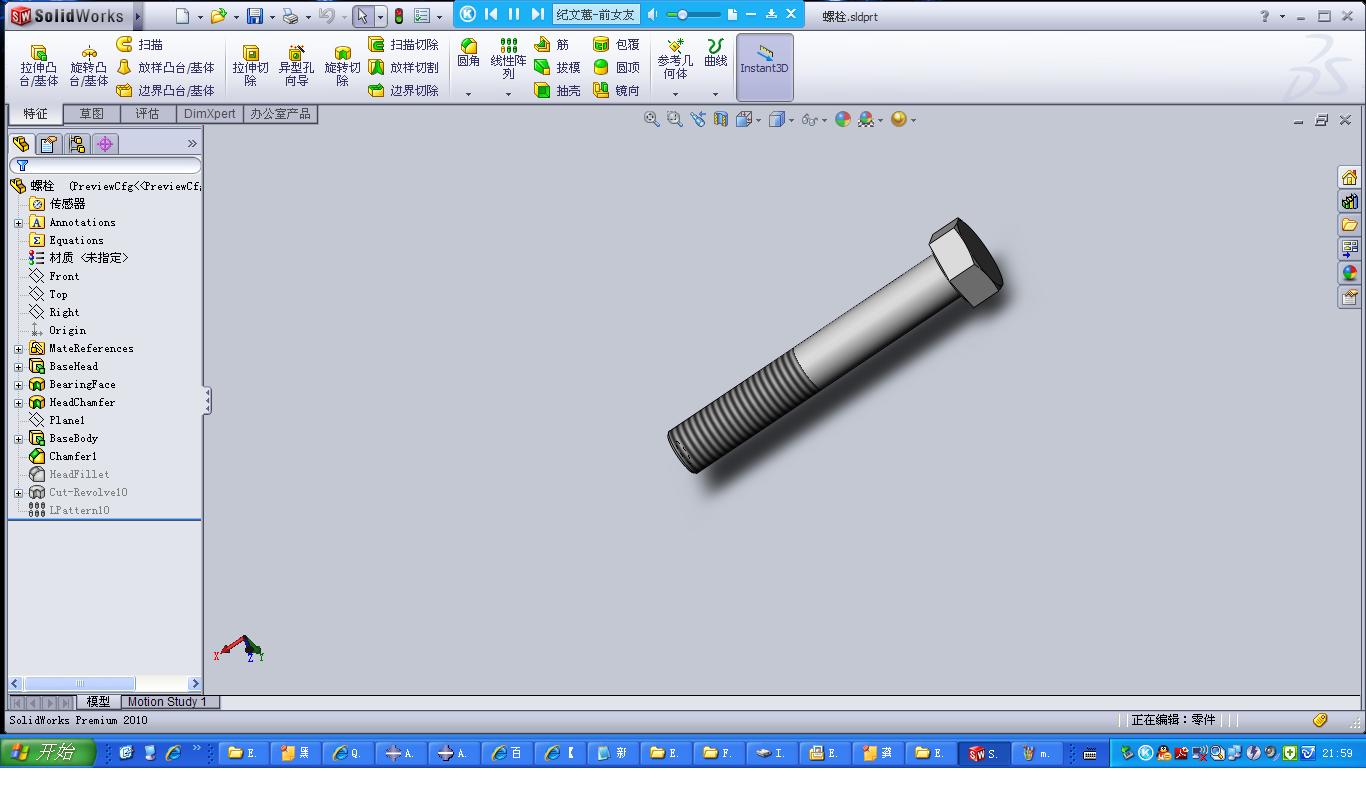Click the feature tree filter field

[105, 165]
